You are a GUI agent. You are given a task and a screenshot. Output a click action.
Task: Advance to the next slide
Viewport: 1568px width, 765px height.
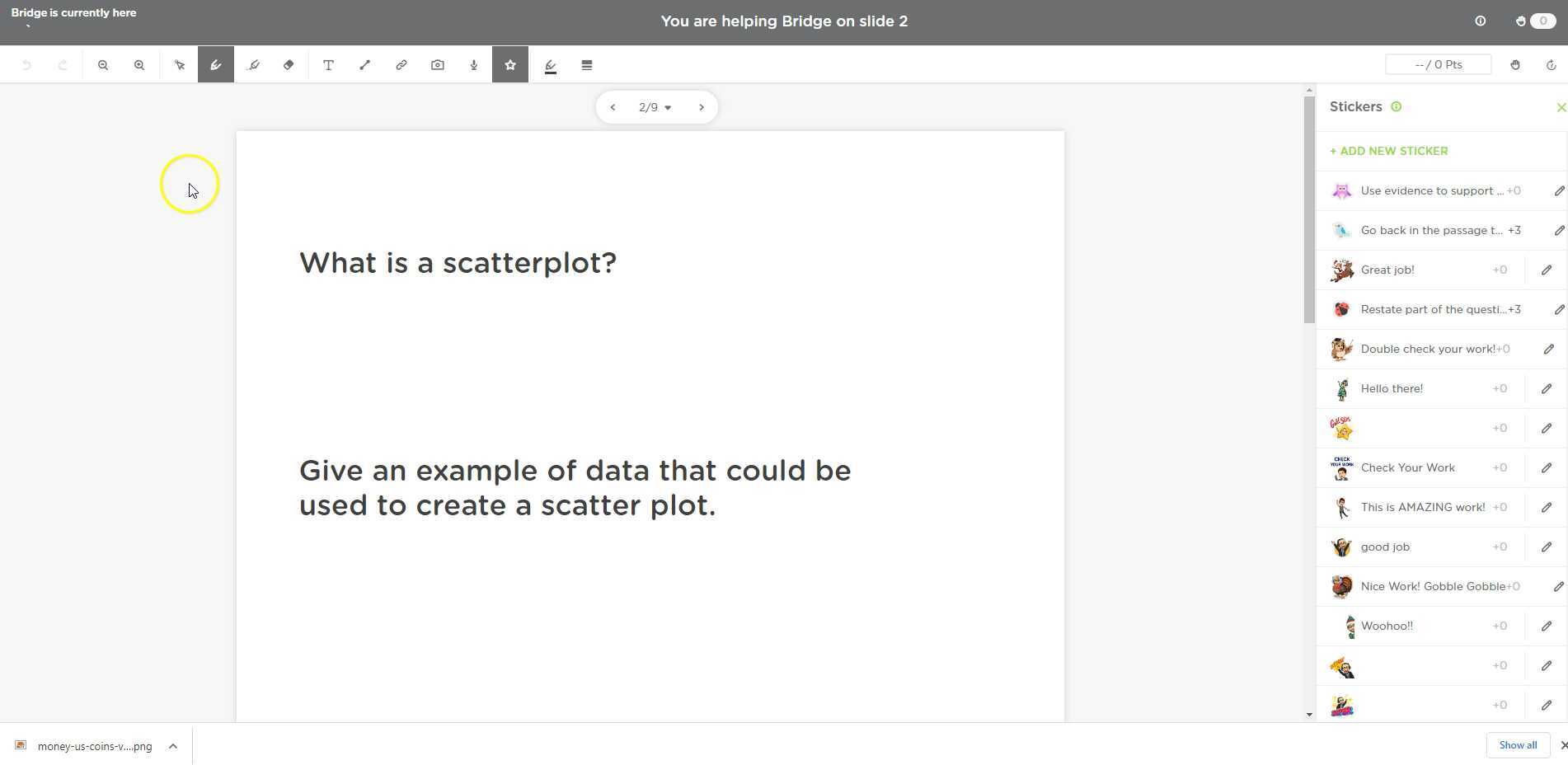[x=701, y=107]
